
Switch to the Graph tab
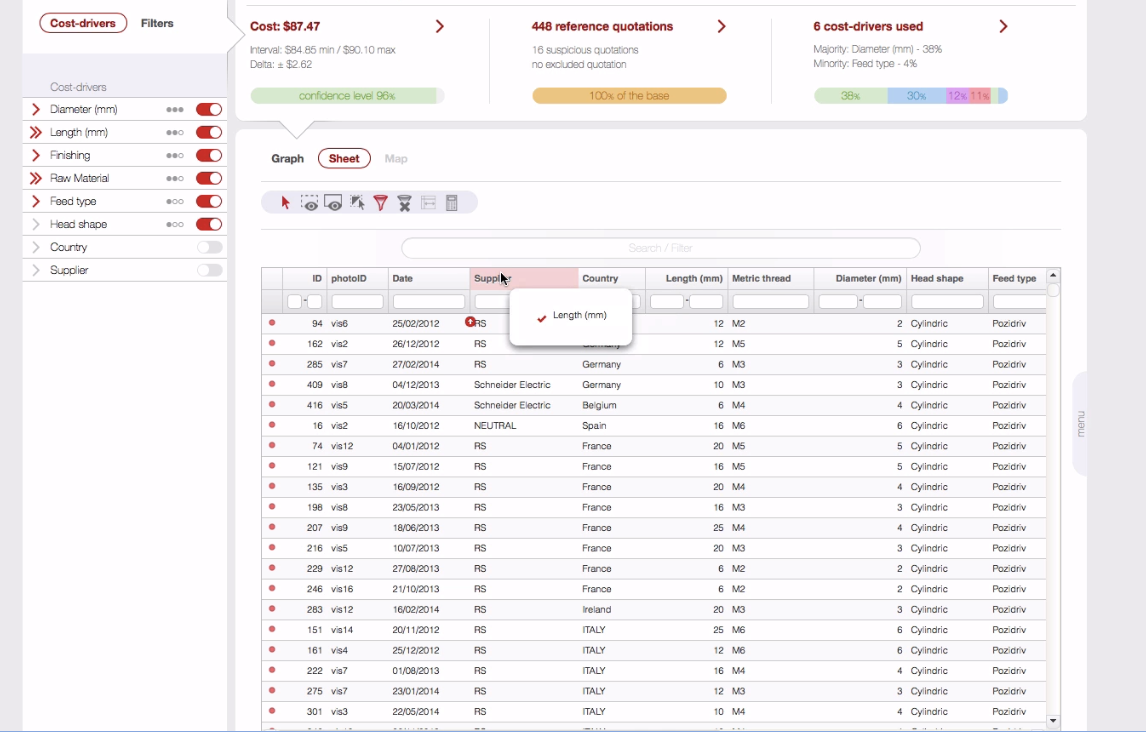pyautogui.click(x=287, y=159)
